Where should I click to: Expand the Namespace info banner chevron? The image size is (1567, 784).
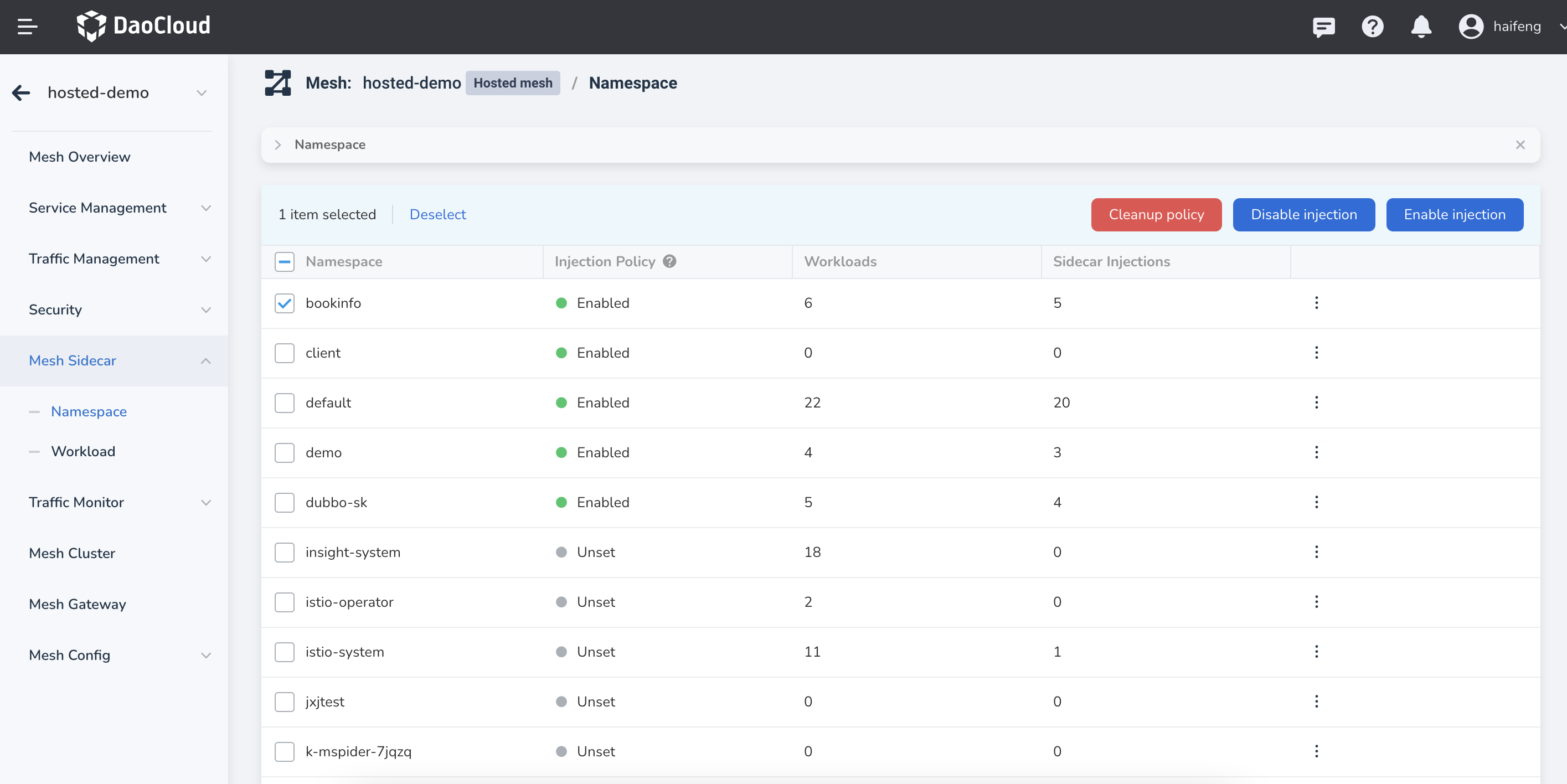[278, 145]
